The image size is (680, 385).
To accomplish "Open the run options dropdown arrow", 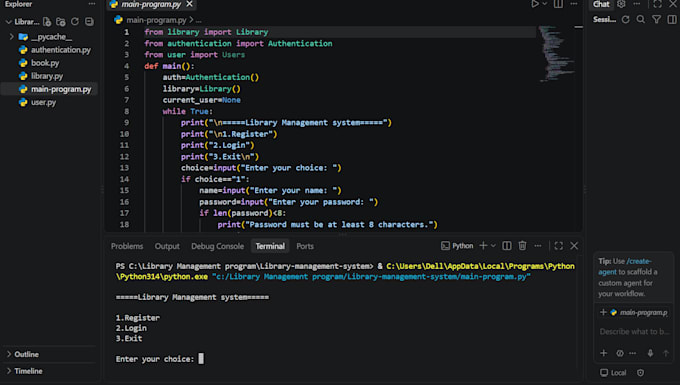I will (545, 4).
